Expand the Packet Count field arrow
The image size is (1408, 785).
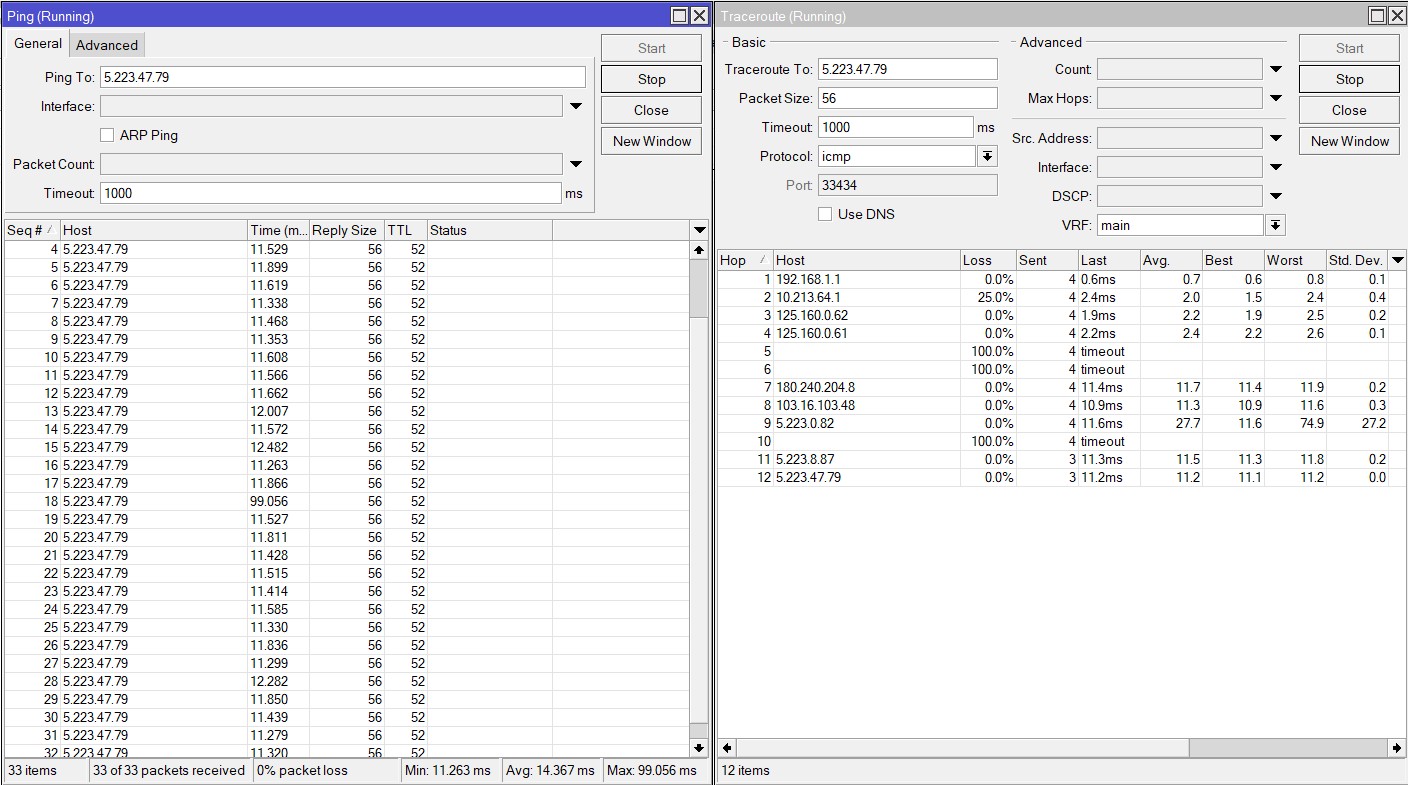[576, 165]
